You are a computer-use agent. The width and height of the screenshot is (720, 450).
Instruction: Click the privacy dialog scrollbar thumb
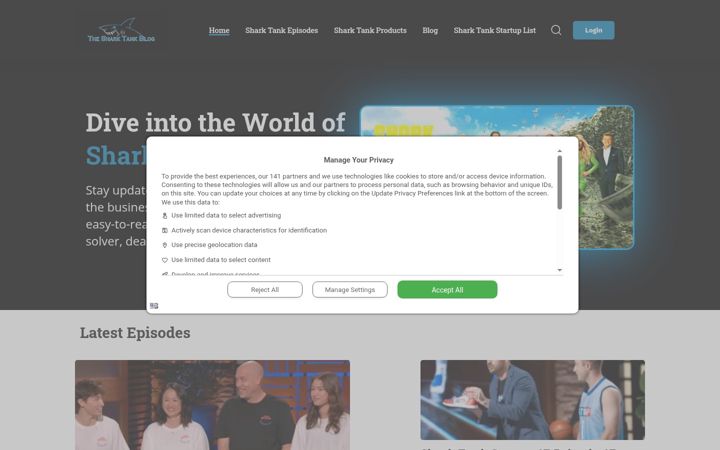pos(559,183)
